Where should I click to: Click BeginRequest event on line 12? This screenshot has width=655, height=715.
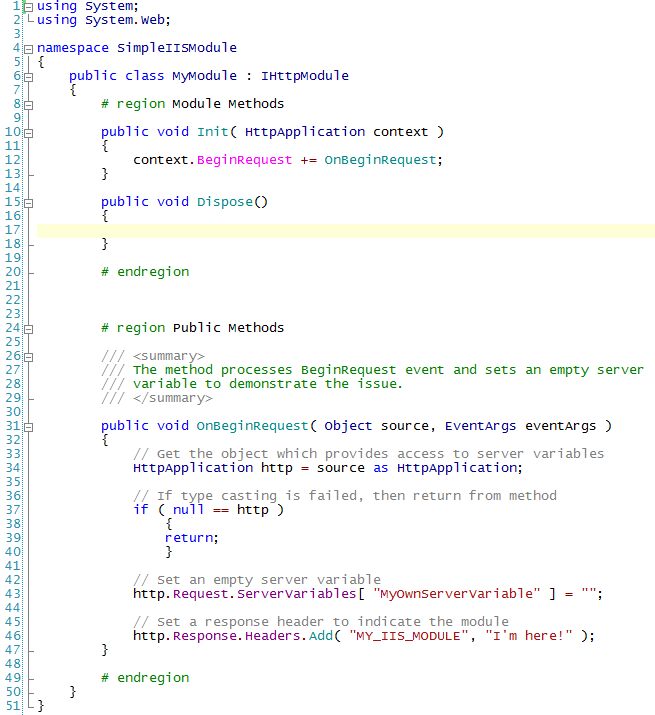[244, 160]
